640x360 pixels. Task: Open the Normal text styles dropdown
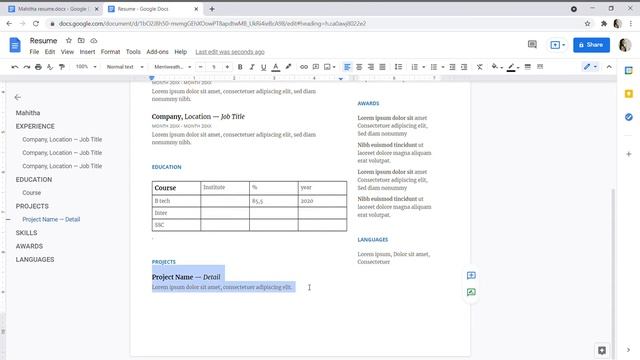point(125,67)
